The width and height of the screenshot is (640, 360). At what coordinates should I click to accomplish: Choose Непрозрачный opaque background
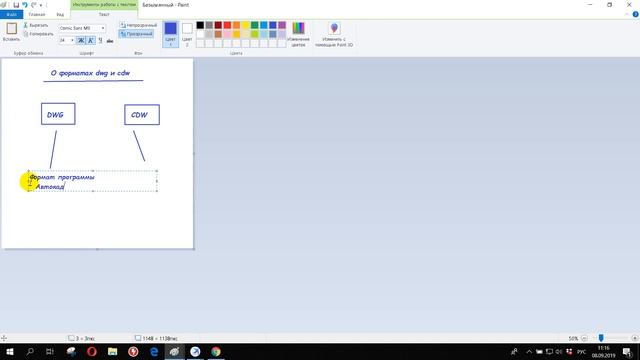pos(138,25)
